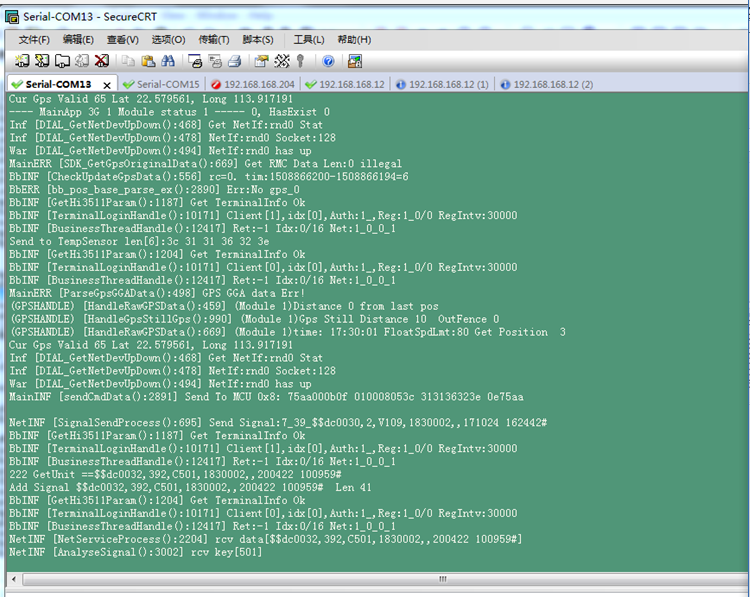Switch to the 192.168.168.204 tab
The height and width of the screenshot is (597, 750).
pos(253,84)
